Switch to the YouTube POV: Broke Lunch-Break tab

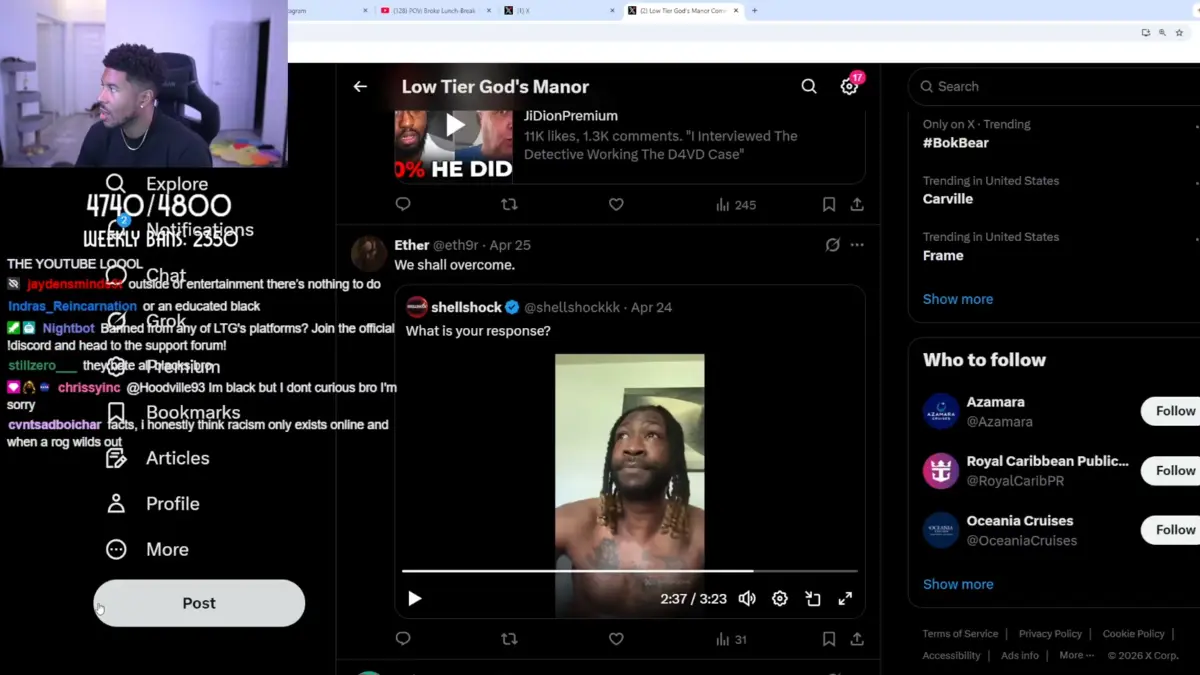click(x=436, y=10)
